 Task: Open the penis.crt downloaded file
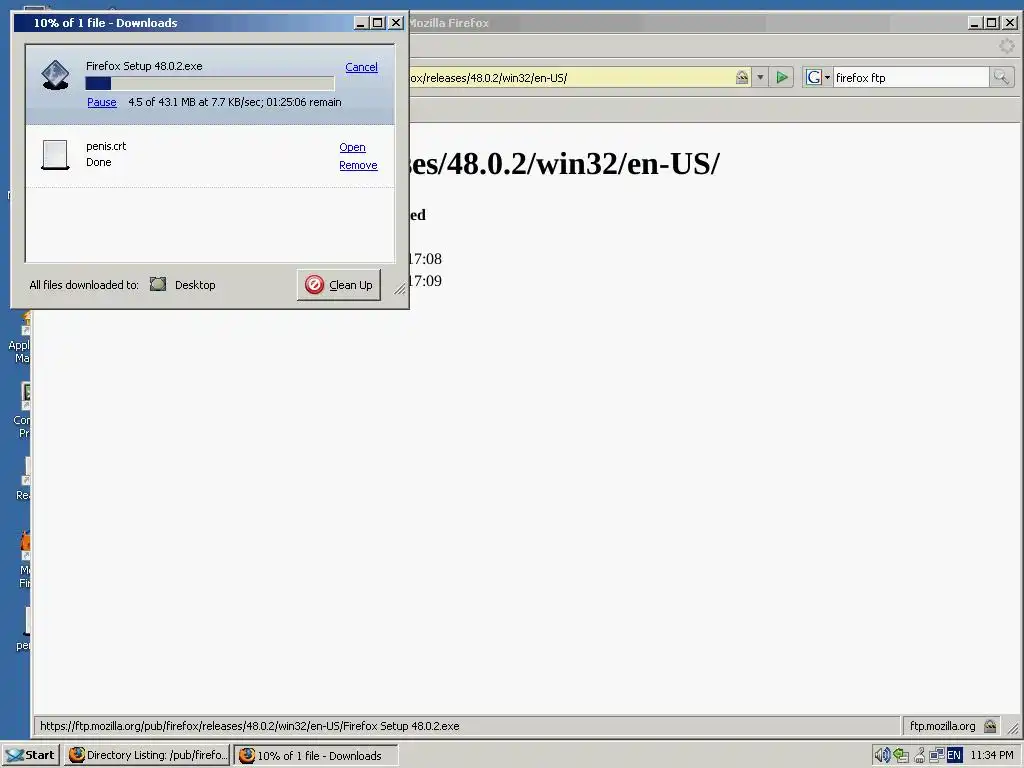pyautogui.click(x=352, y=148)
